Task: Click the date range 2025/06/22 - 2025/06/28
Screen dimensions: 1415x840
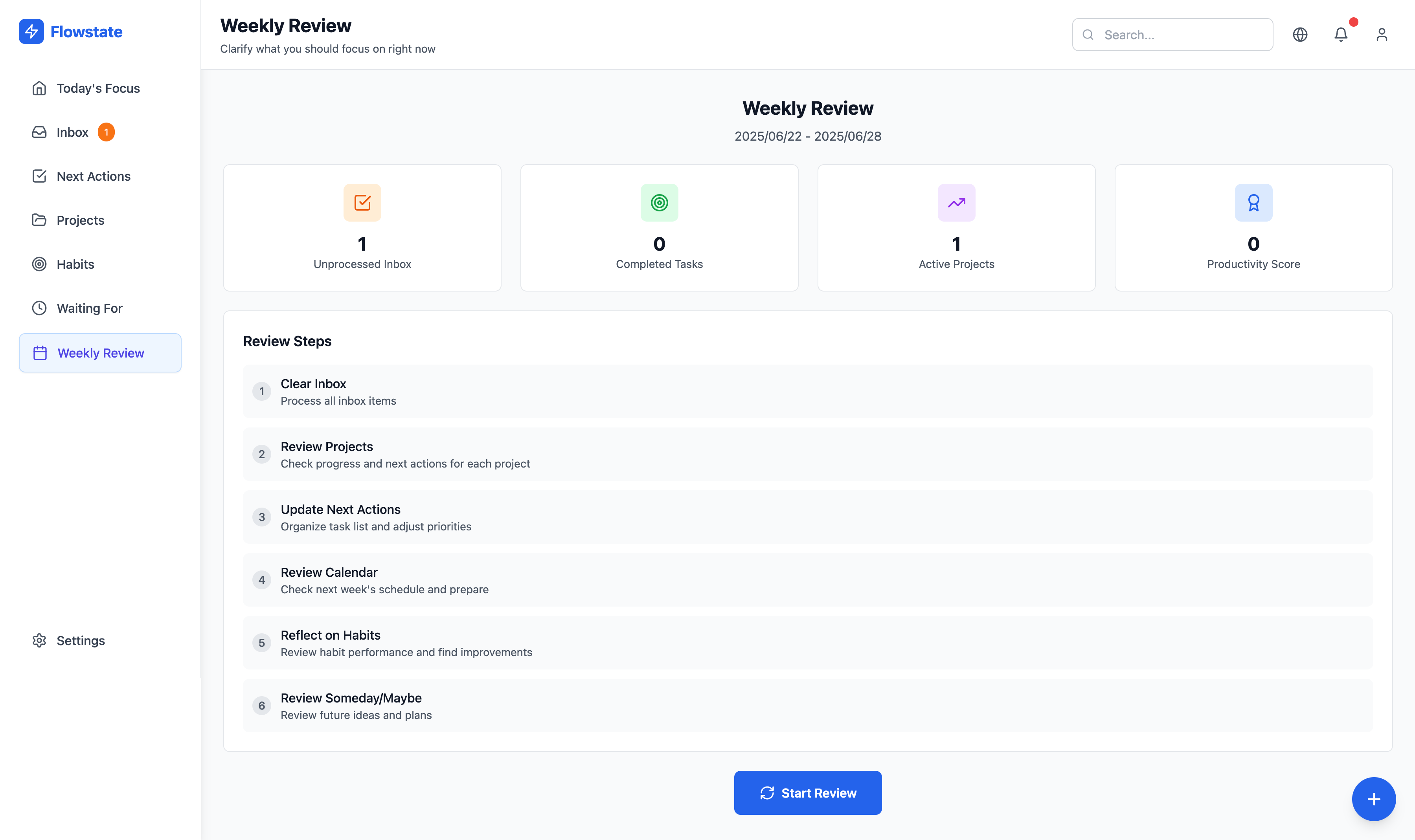Action: pyautogui.click(x=807, y=136)
